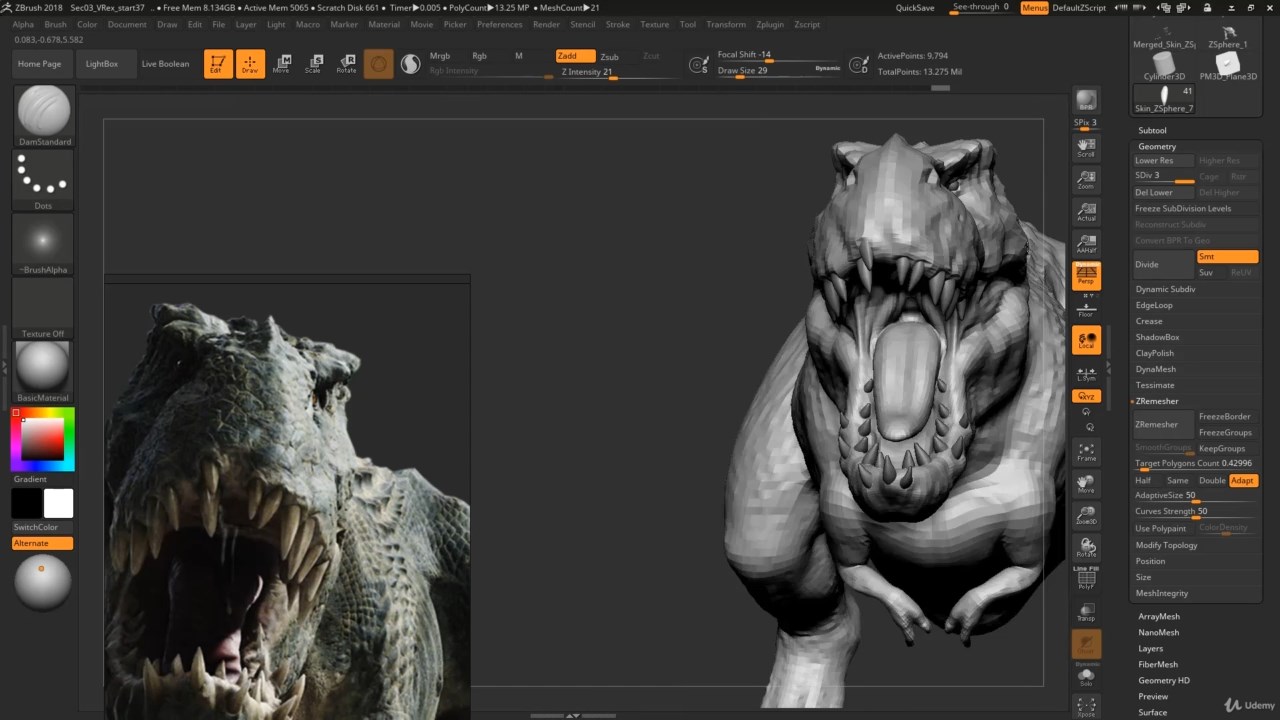The width and height of the screenshot is (1280, 720).
Task: Expand the Subtool palette
Action: tap(1152, 130)
